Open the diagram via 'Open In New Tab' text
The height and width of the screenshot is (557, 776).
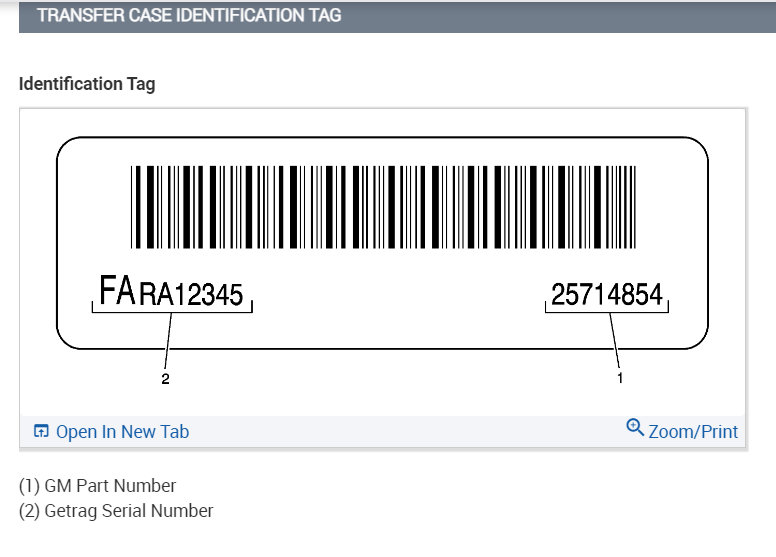pyautogui.click(x=122, y=432)
